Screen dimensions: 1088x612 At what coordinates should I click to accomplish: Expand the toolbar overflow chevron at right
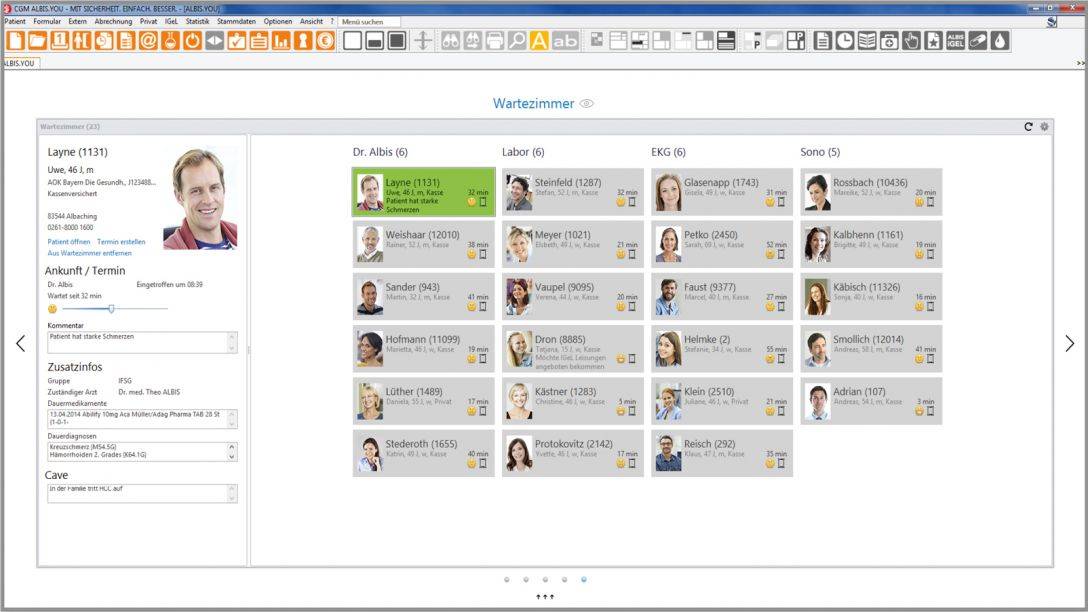click(x=1080, y=63)
